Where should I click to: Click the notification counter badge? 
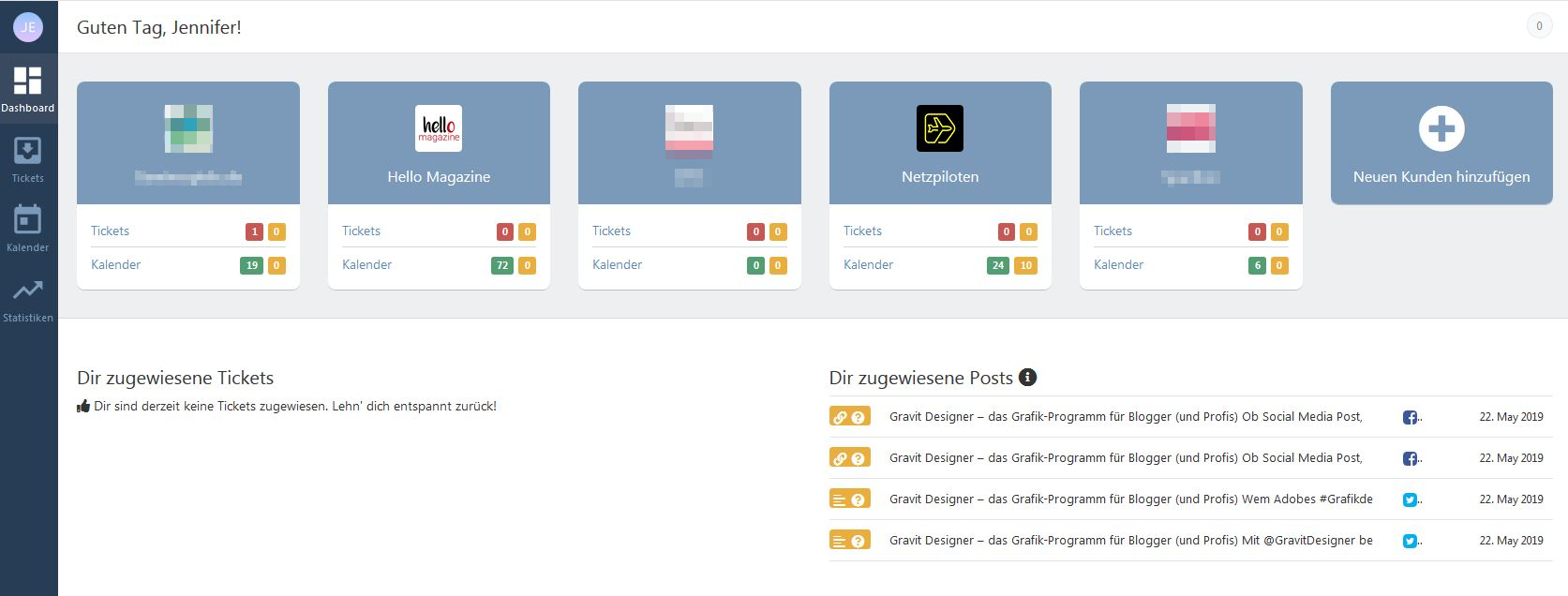coord(1538,26)
